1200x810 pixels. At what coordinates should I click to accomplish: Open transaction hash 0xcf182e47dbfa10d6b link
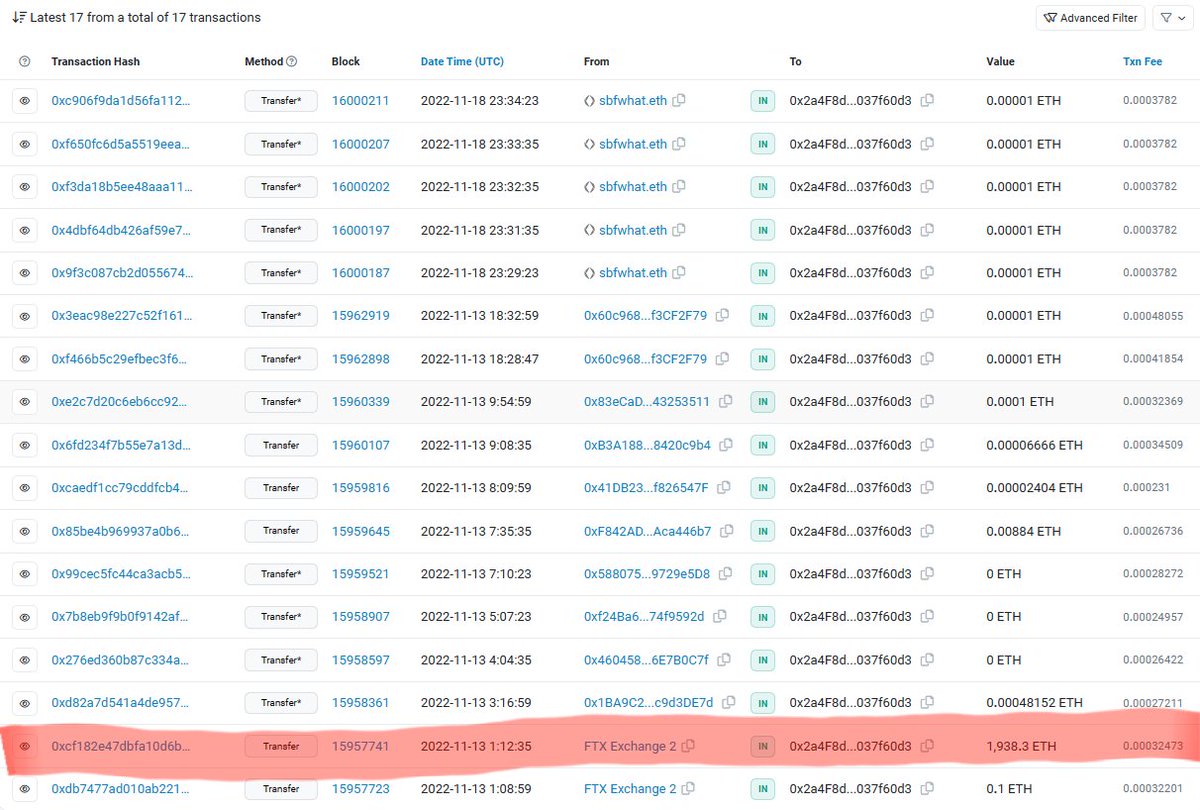pos(119,746)
